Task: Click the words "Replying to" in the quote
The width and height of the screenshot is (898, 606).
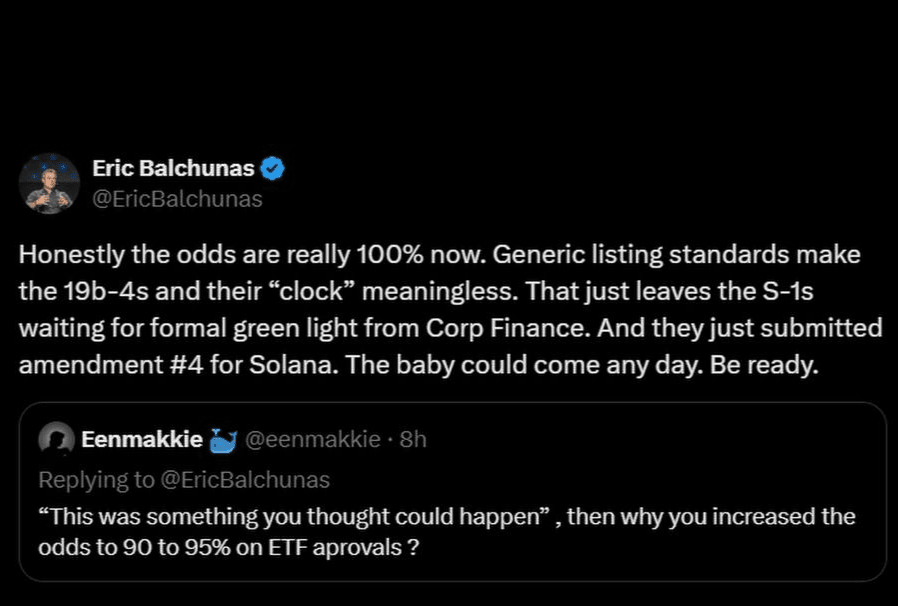Action: pyautogui.click(x=96, y=480)
